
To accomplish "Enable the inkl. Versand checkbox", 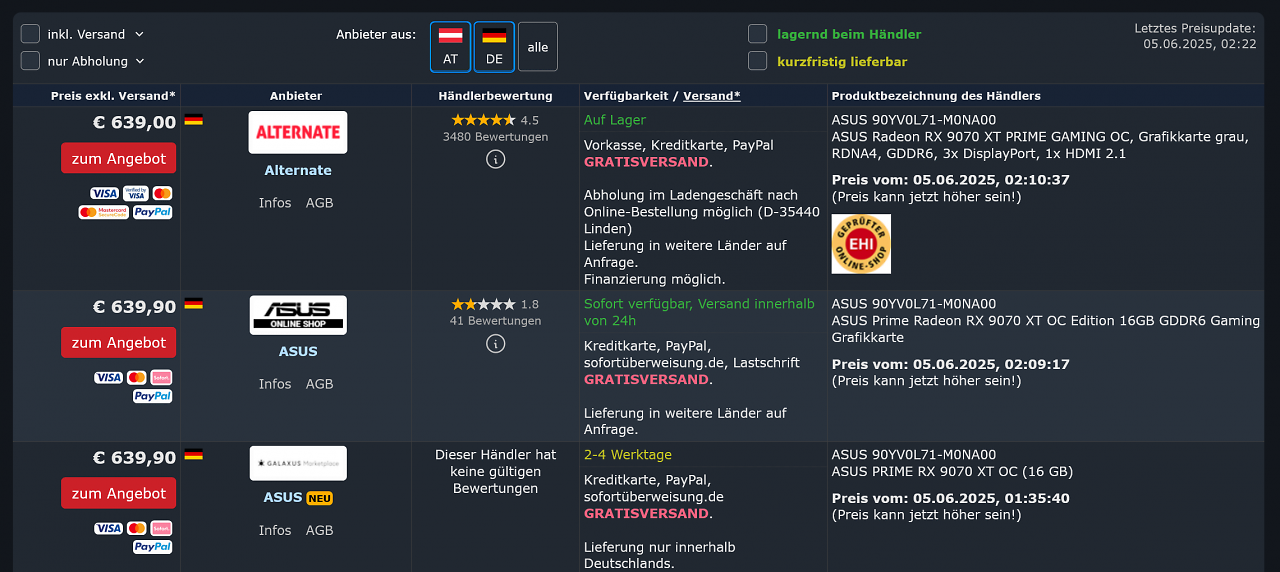I will pos(30,34).
